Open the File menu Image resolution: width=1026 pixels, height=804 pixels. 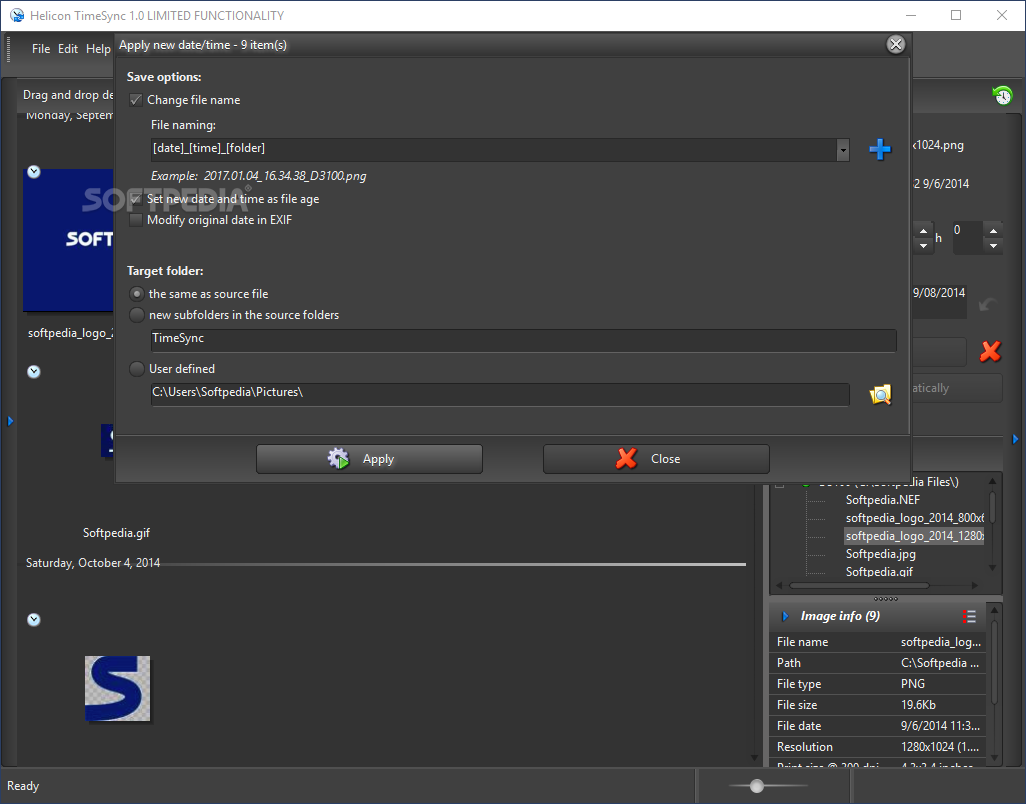click(x=41, y=48)
